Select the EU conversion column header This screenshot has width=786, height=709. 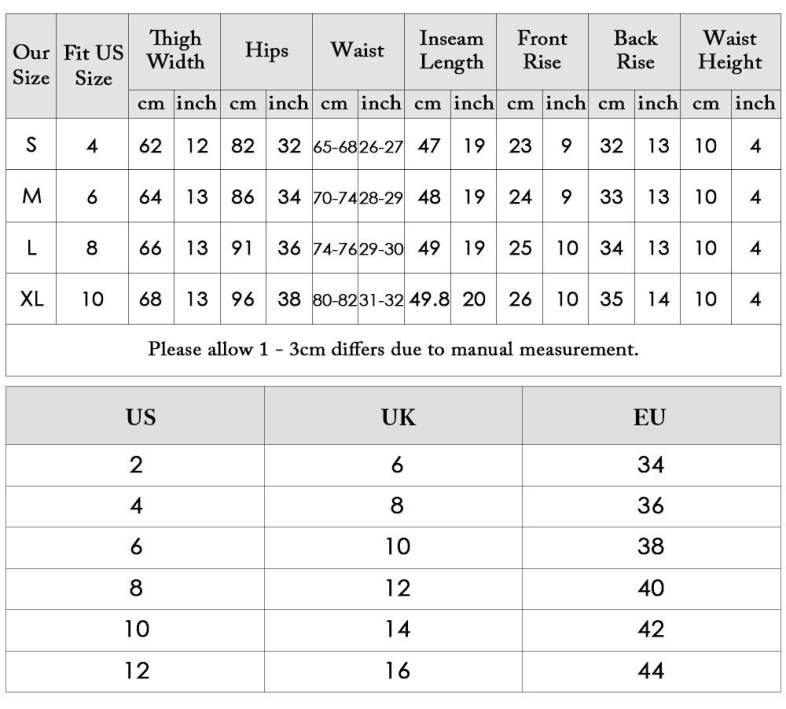(x=650, y=417)
